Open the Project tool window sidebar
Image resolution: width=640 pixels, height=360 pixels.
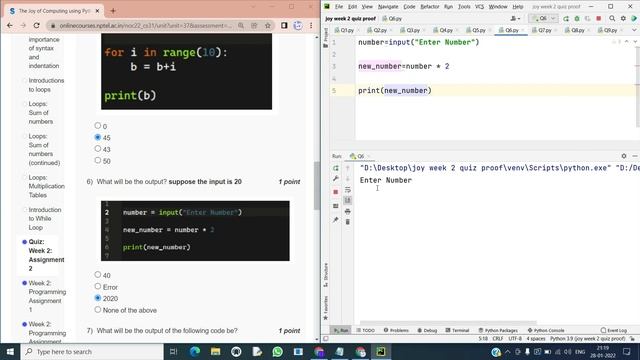(x=325, y=38)
